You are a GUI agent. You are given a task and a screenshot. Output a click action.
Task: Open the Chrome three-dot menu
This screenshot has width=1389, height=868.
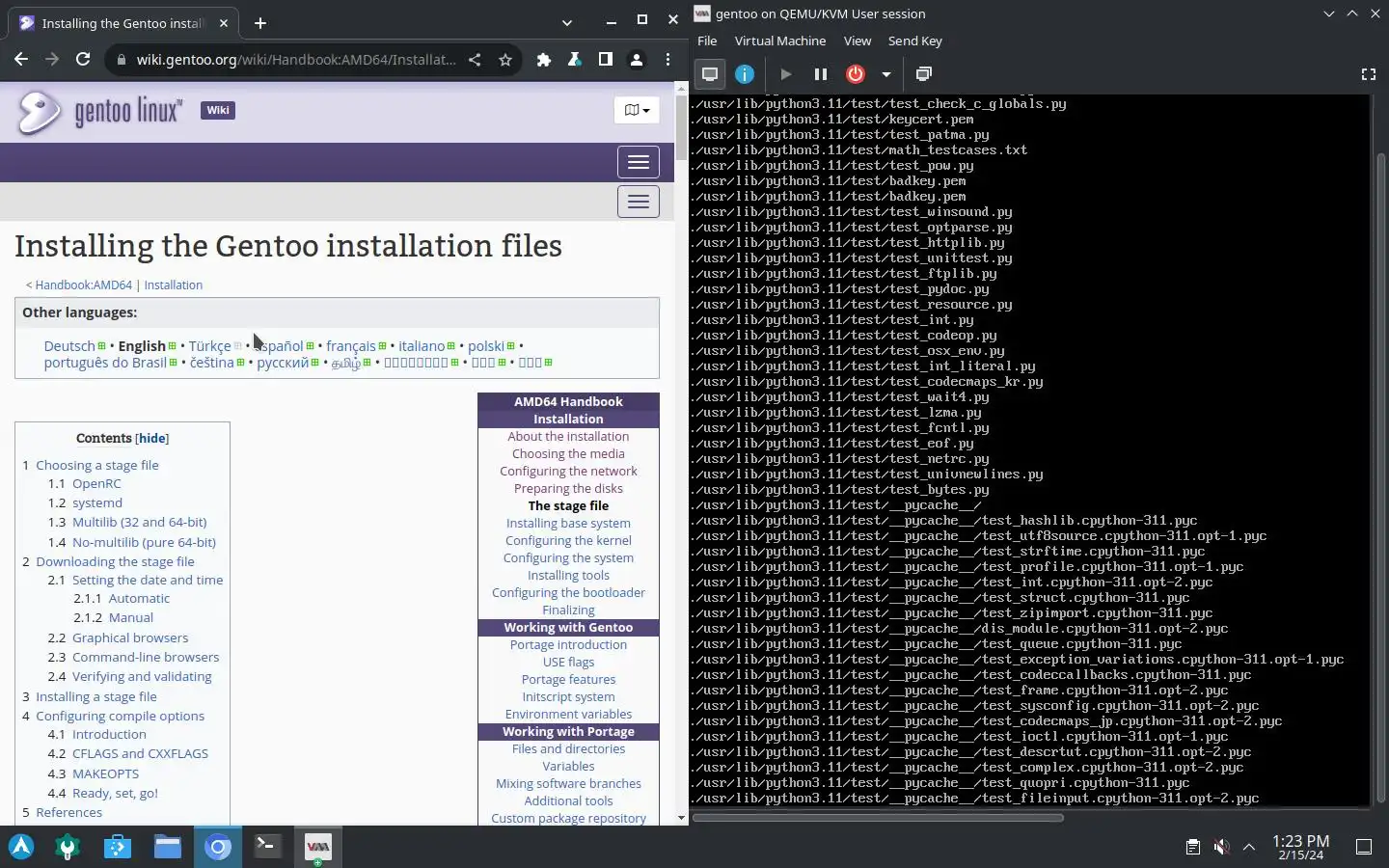667,60
